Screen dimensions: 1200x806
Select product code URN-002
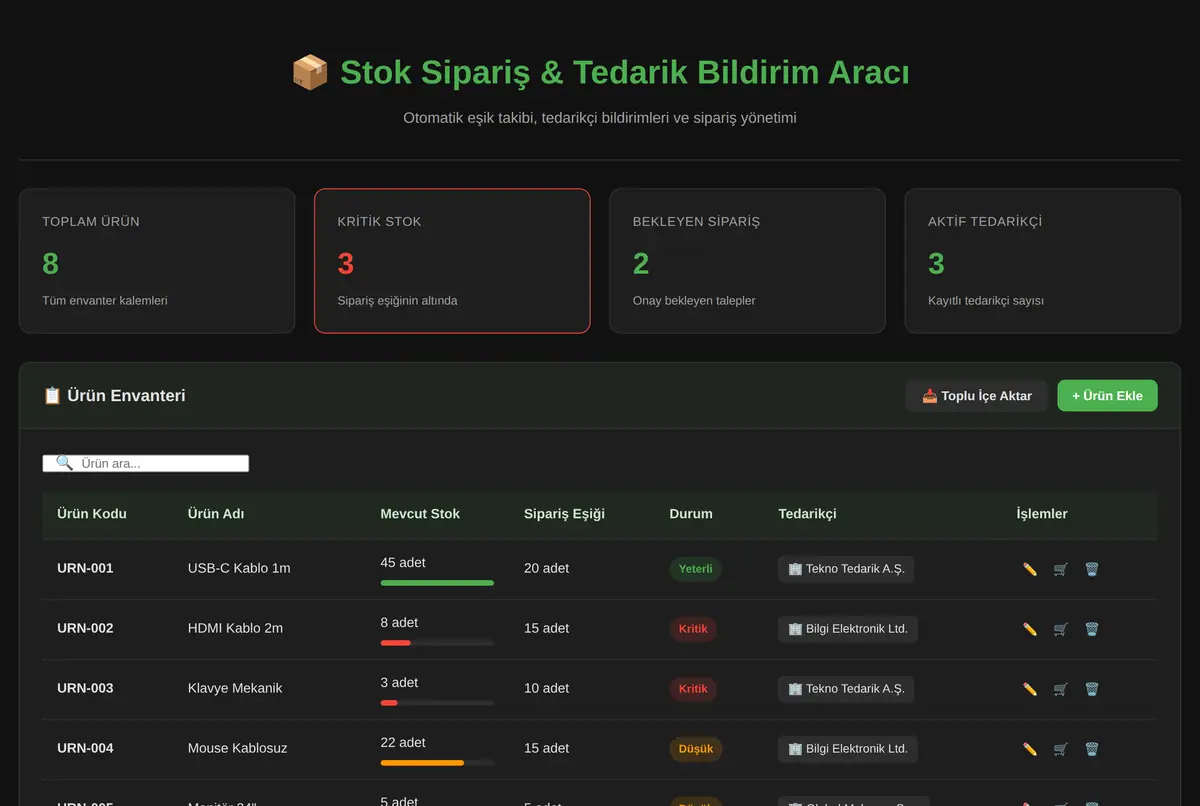(85, 628)
